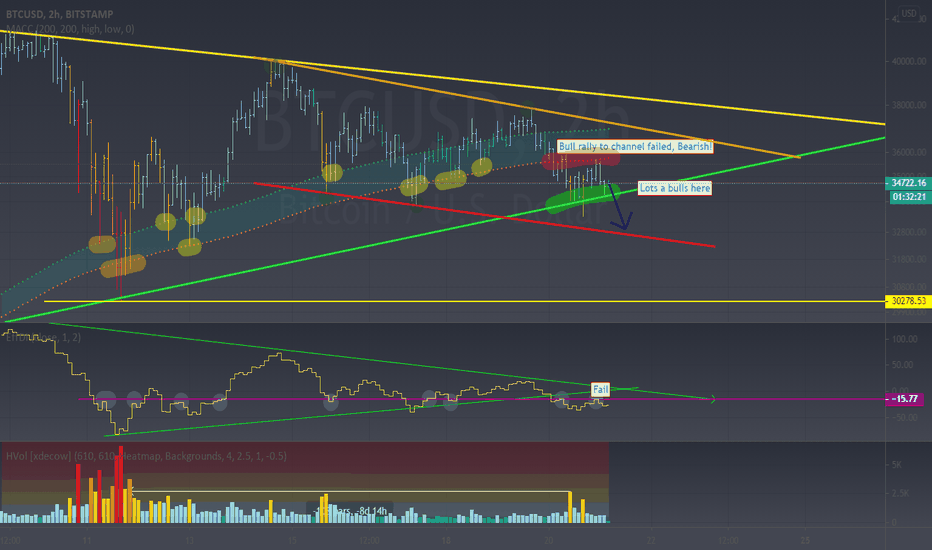
Task: Click the 5K volume scale label
Action: pyautogui.click(x=897, y=464)
